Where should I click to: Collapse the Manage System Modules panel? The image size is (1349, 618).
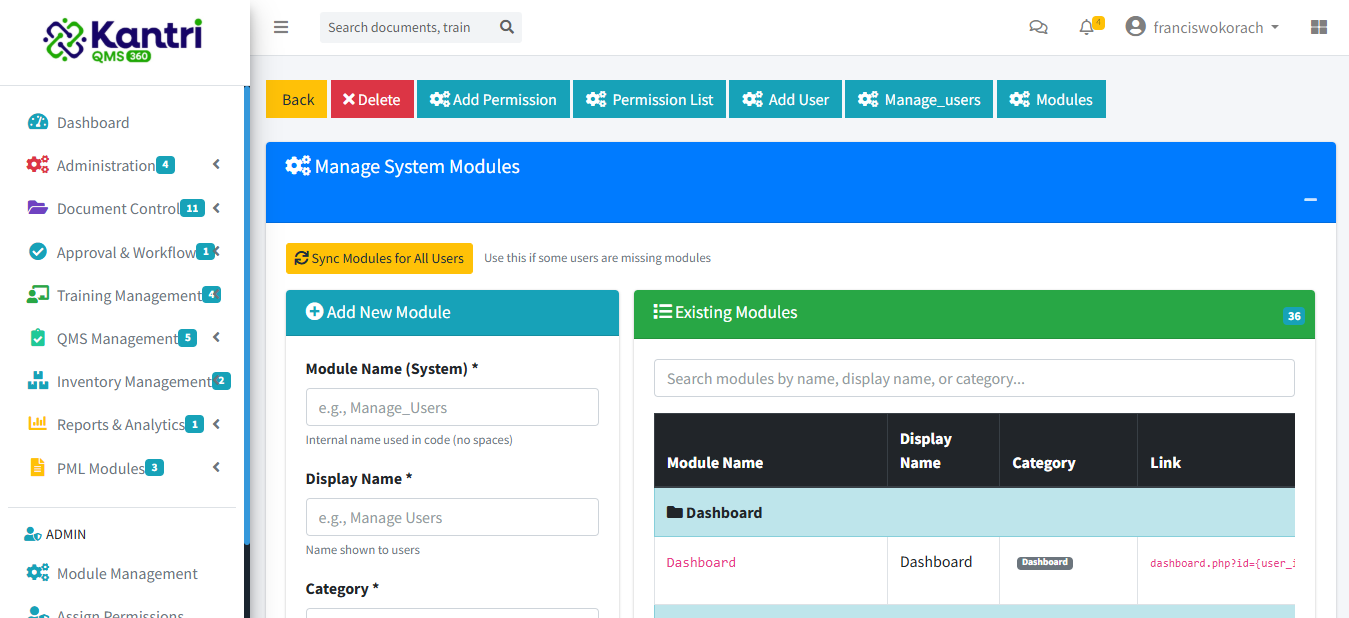click(1310, 200)
